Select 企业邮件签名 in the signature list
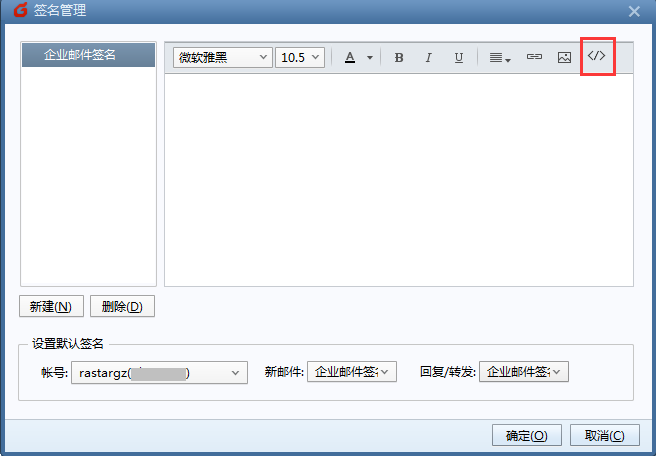 point(88,55)
